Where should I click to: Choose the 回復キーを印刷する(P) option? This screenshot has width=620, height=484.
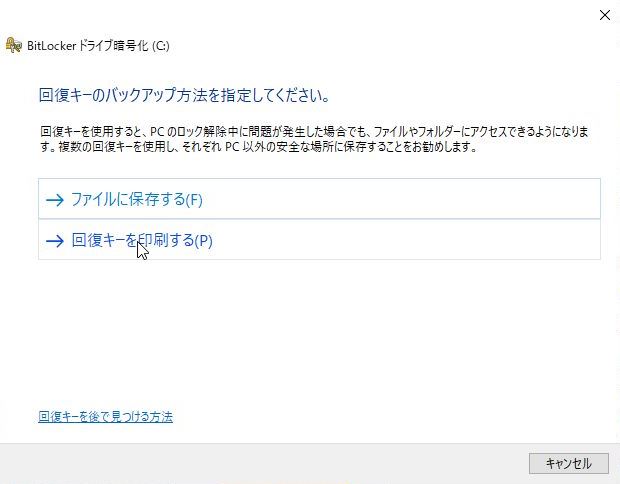coord(319,240)
